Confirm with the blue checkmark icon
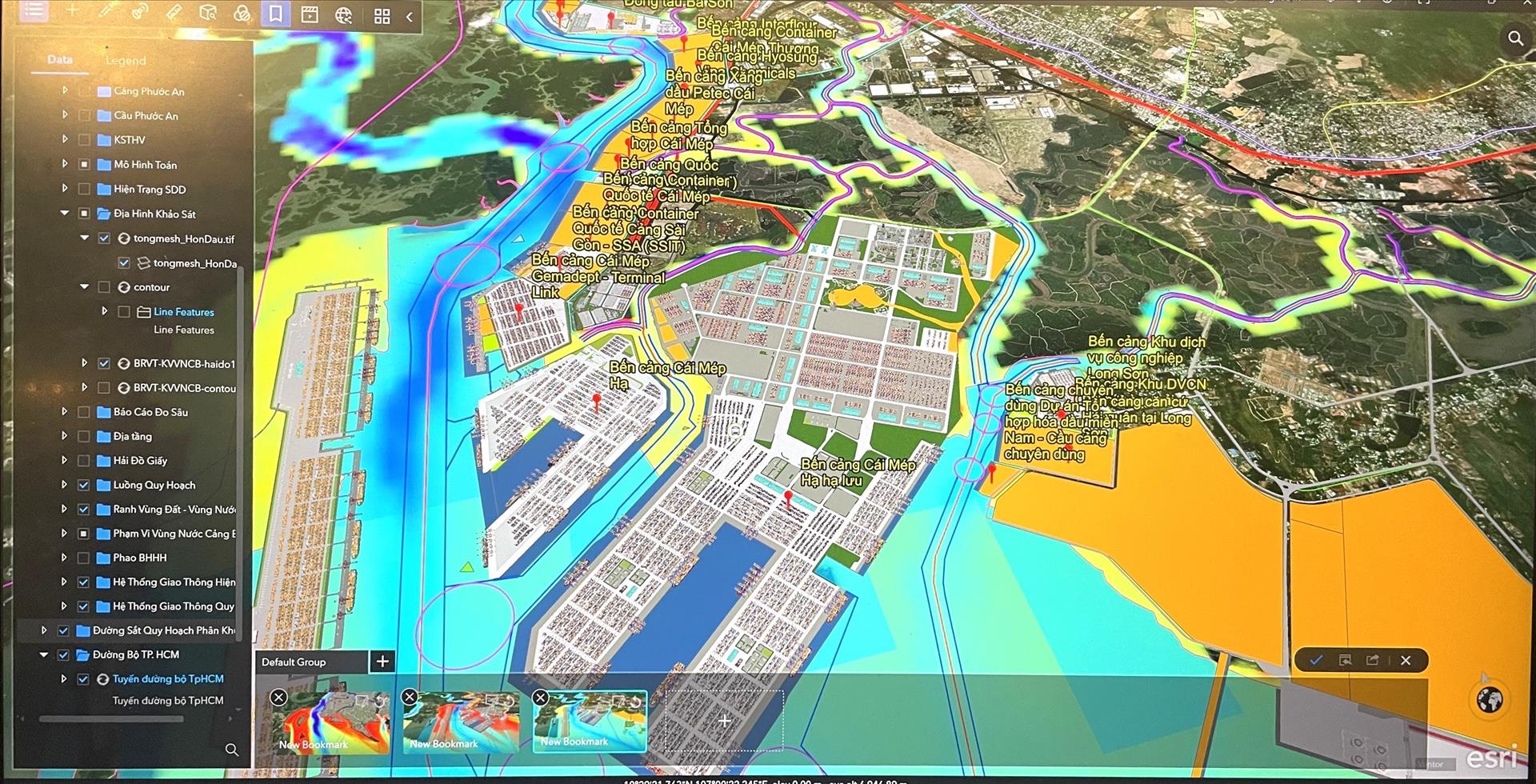 click(1316, 660)
